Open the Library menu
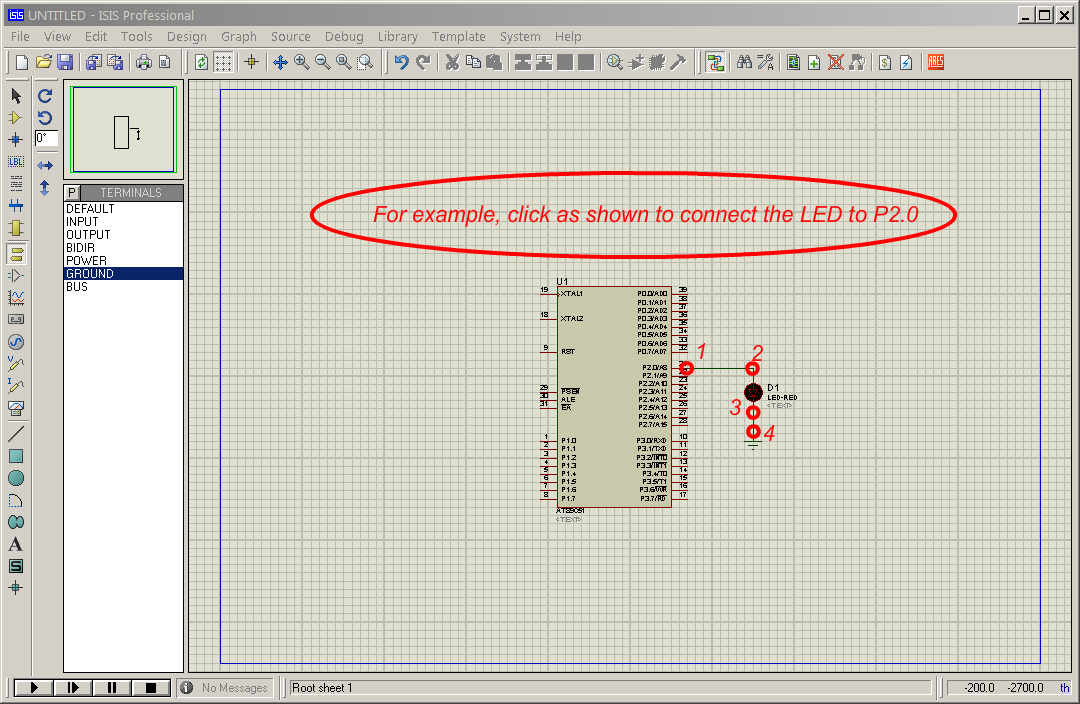Viewport: 1080px width, 704px height. coord(397,36)
